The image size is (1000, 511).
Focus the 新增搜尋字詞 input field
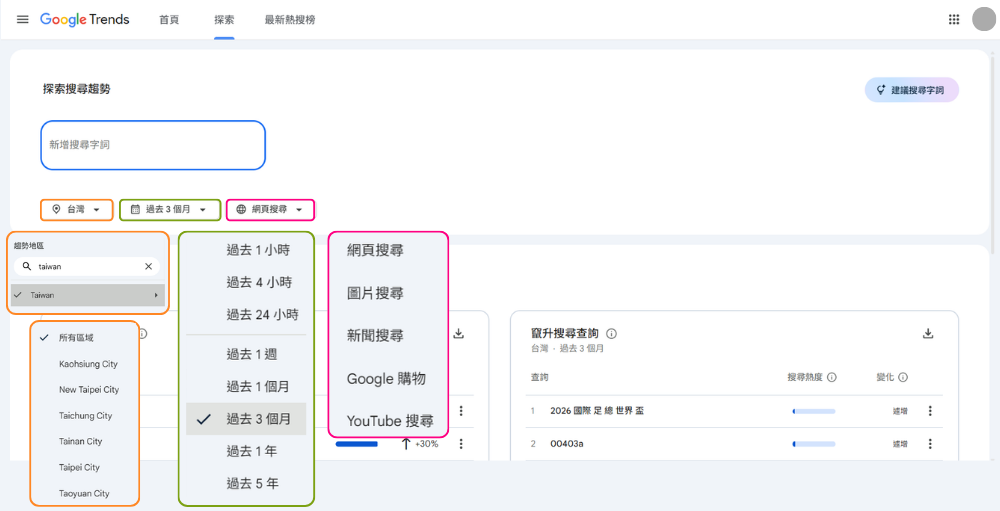pyautogui.click(x=153, y=145)
